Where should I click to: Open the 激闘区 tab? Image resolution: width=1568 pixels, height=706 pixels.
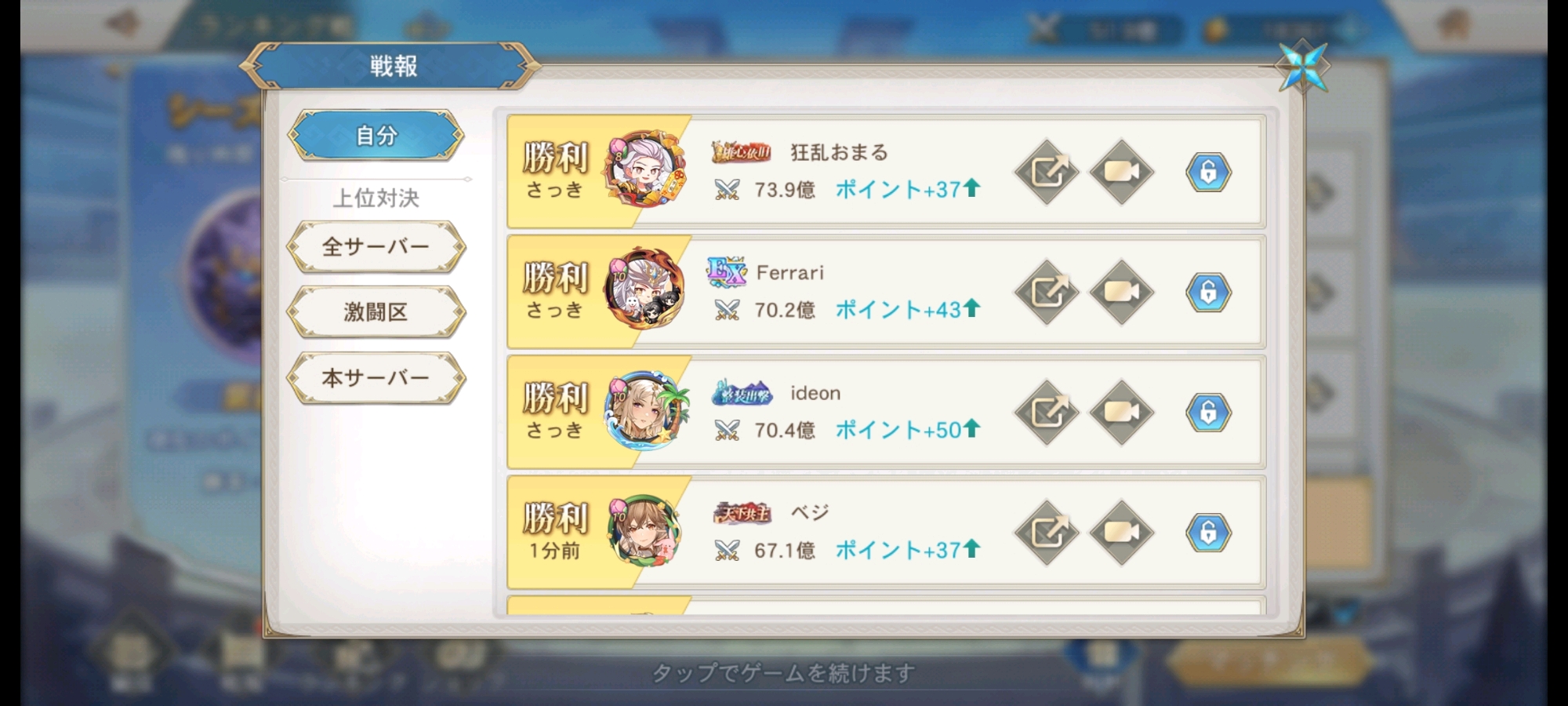[x=376, y=312]
